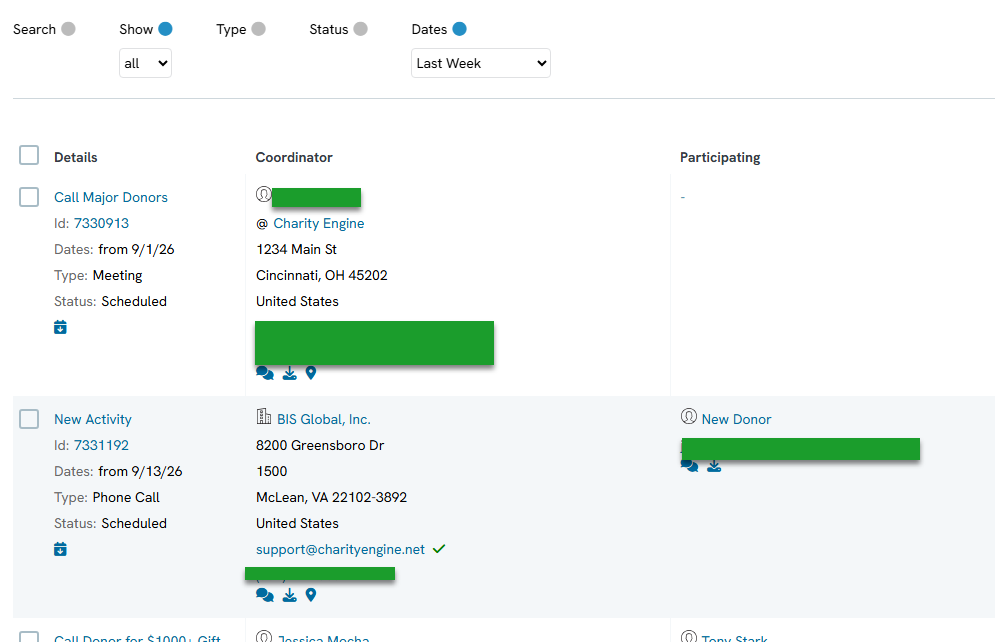
Task: Click map pin icon for Cincinnati address
Action: [x=311, y=373]
